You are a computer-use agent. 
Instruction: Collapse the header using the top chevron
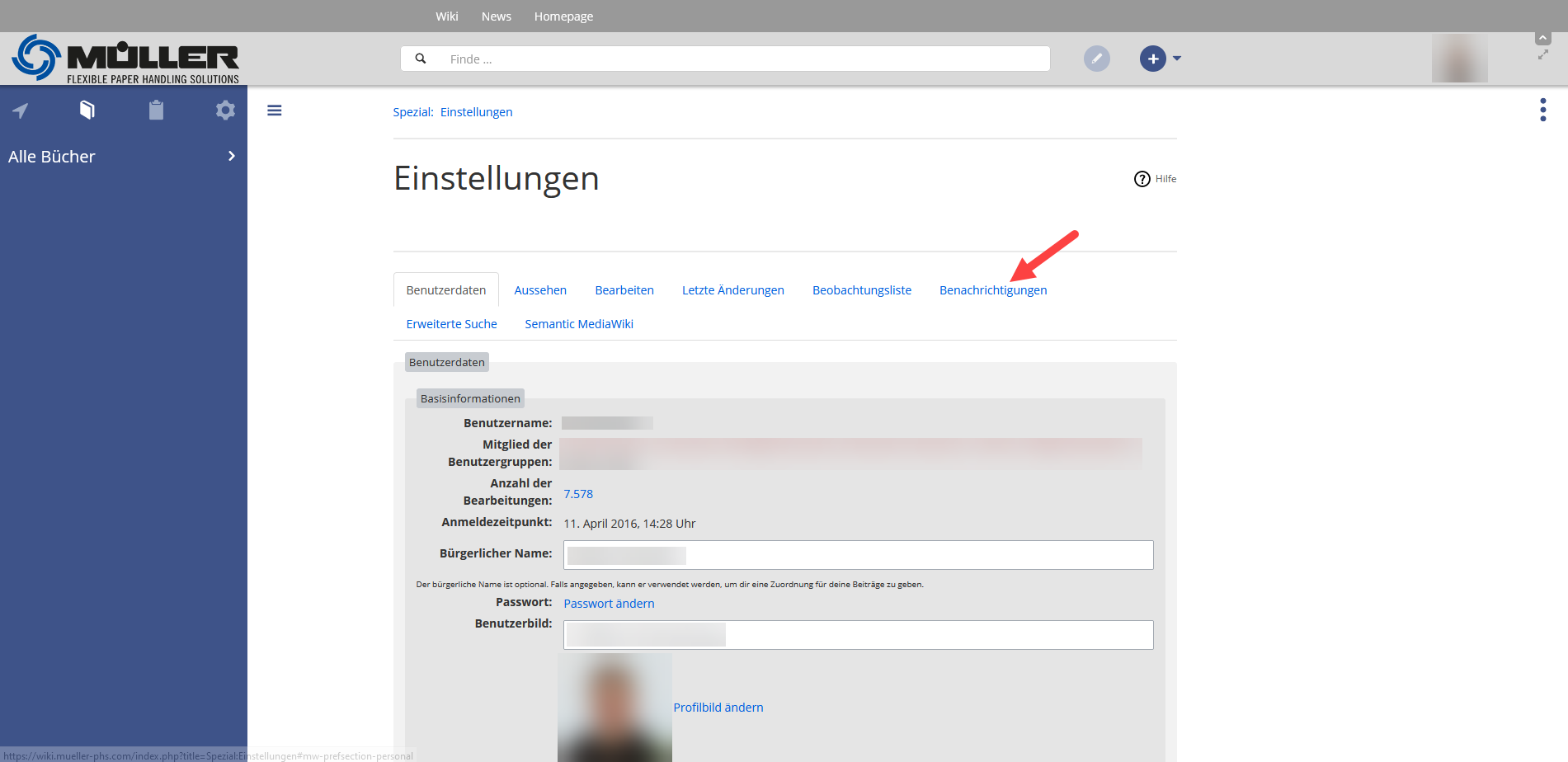[x=1542, y=39]
